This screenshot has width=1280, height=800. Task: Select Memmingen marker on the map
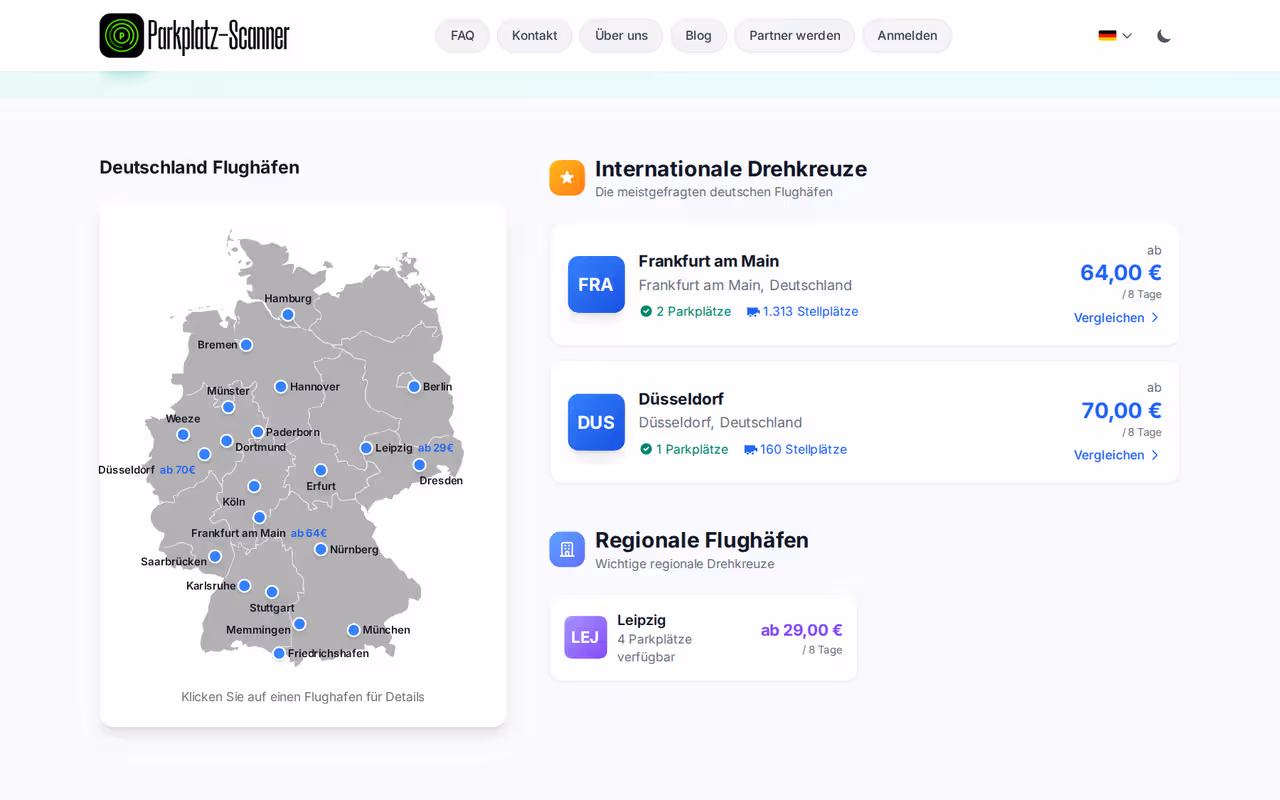299,624
